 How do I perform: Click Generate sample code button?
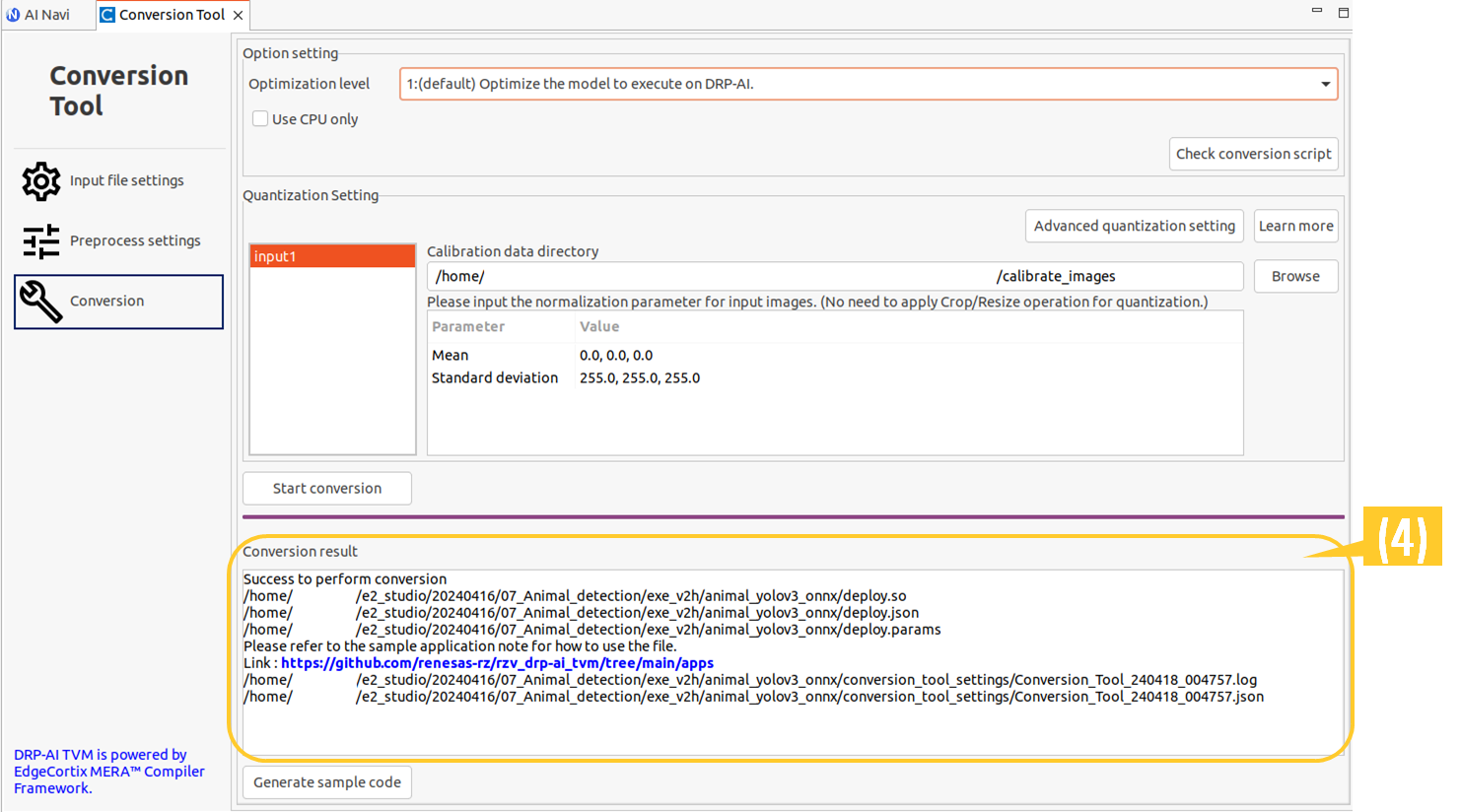(327, 782)
